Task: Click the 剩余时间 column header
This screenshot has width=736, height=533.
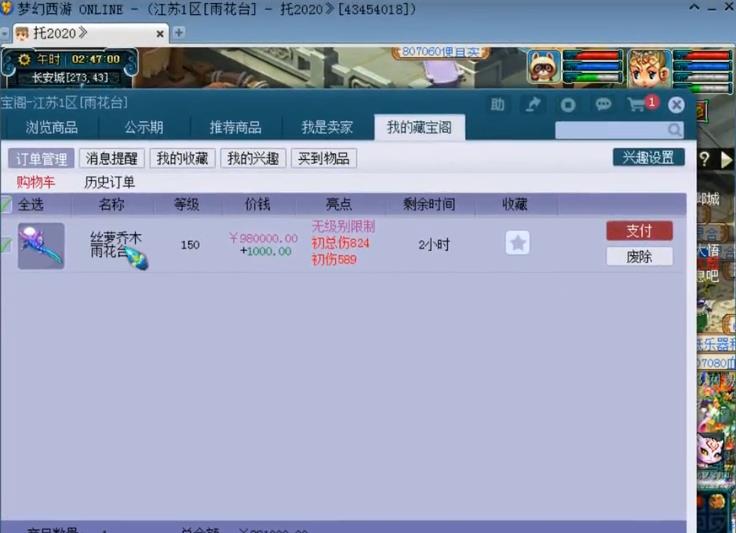Action: tap(429, 204)
